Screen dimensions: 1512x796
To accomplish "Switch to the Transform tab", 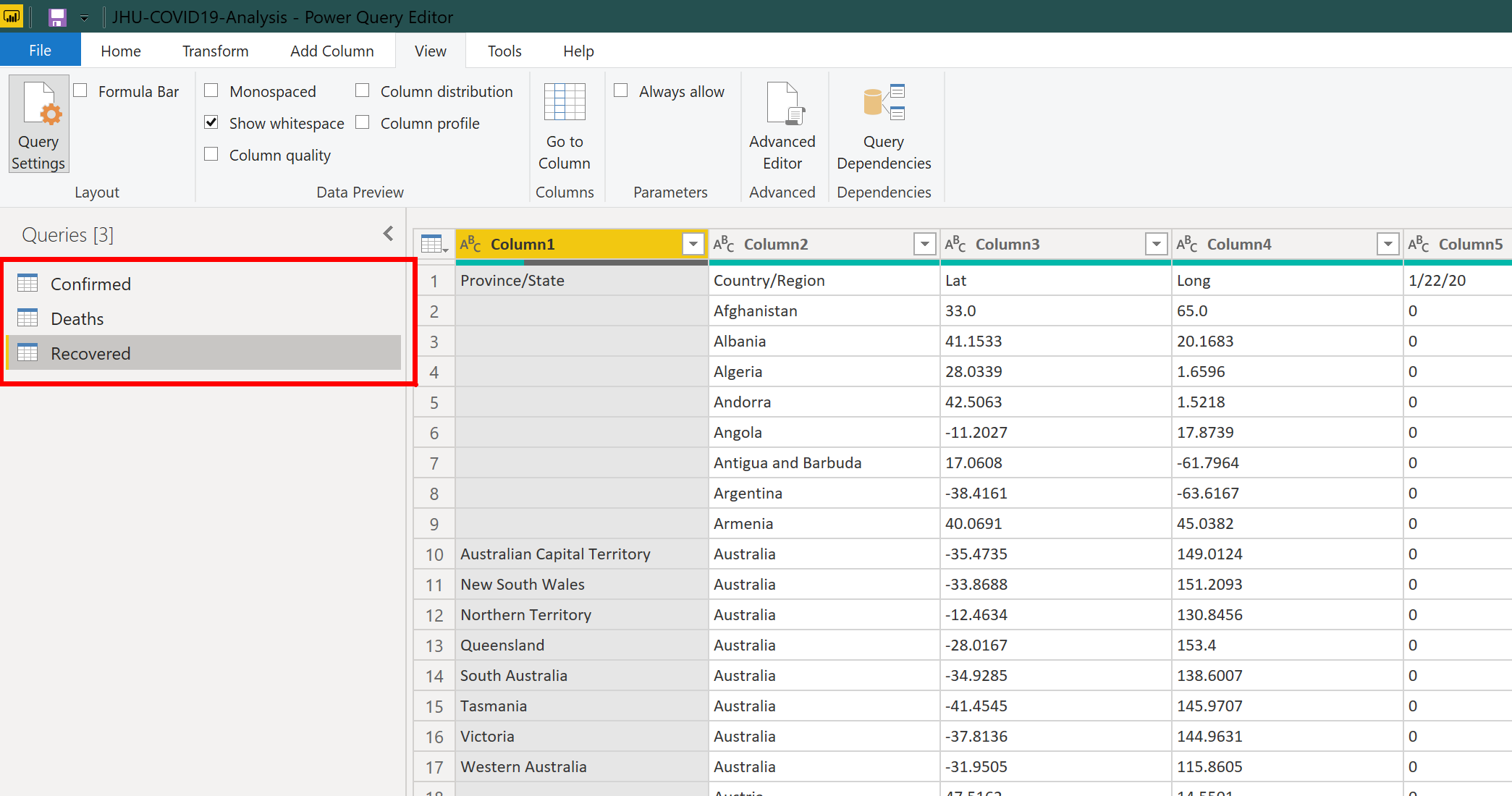I will [x=215, y=51].
